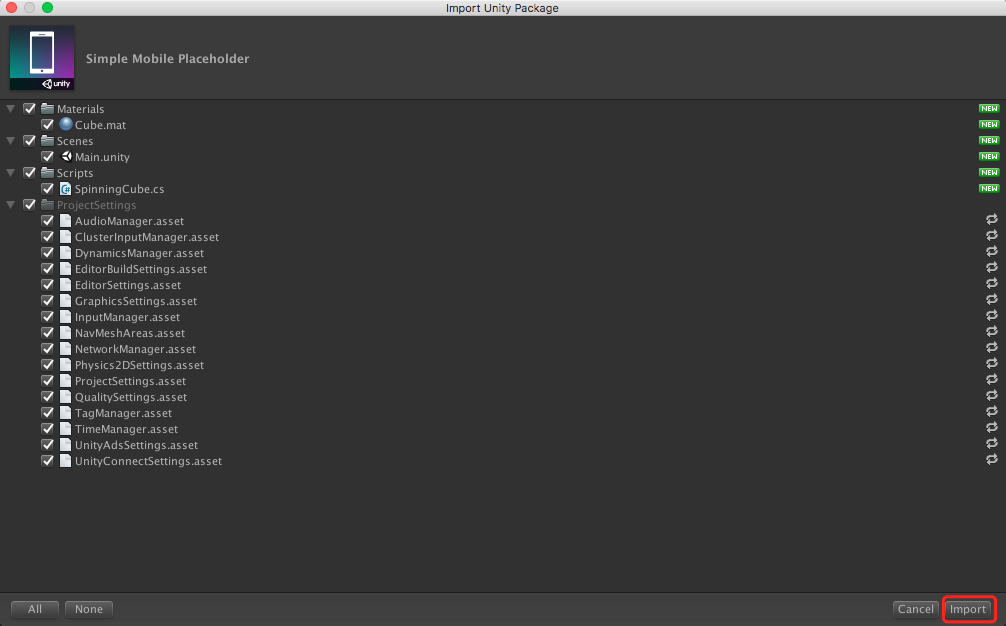Screen dimensions: 1006x626
Task: Click the Main.unity scene icon
Action: (x=65, y=156)
